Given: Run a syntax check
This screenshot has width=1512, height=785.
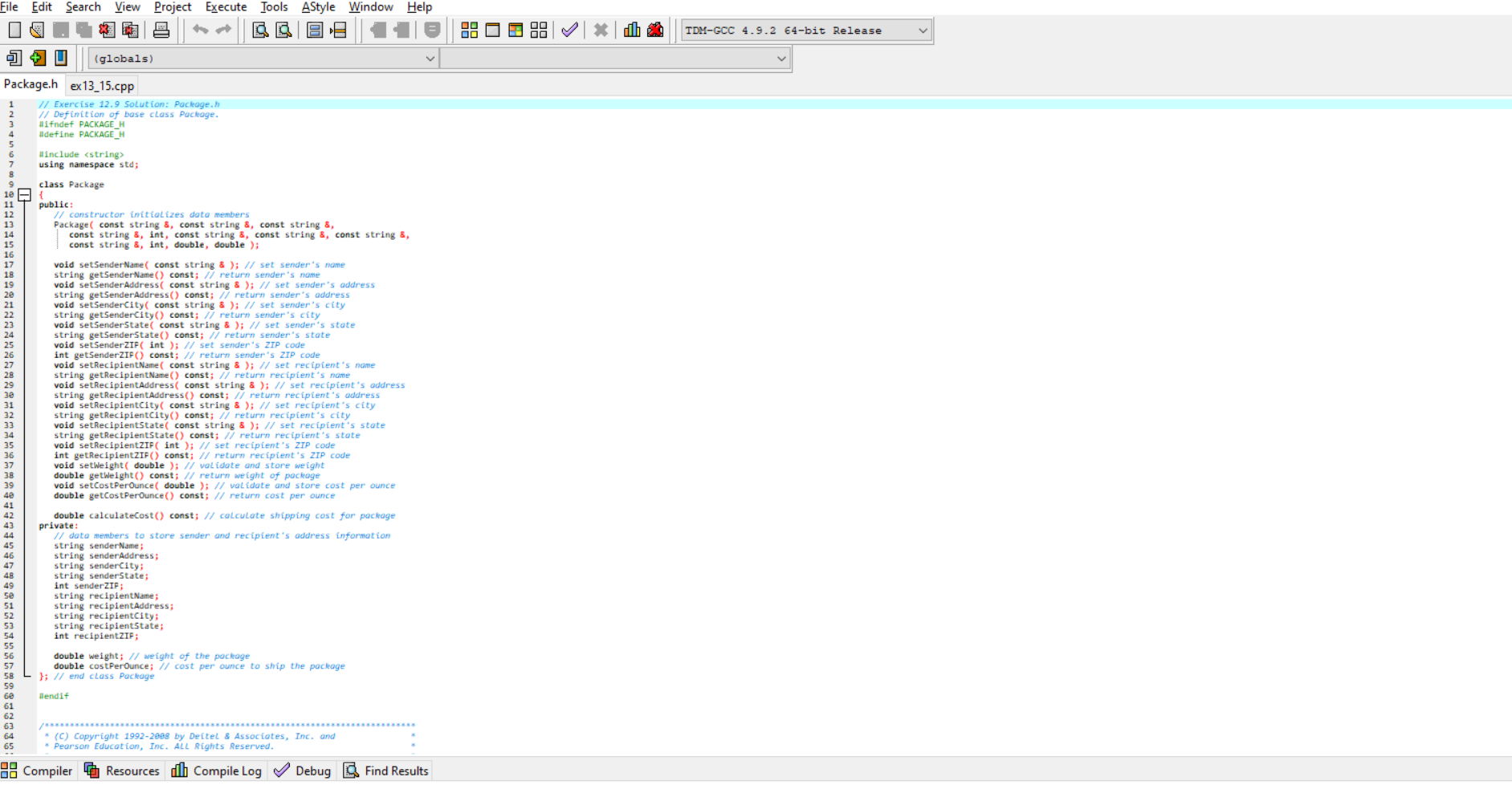Looking at the screenshot, I should point(569,29).
